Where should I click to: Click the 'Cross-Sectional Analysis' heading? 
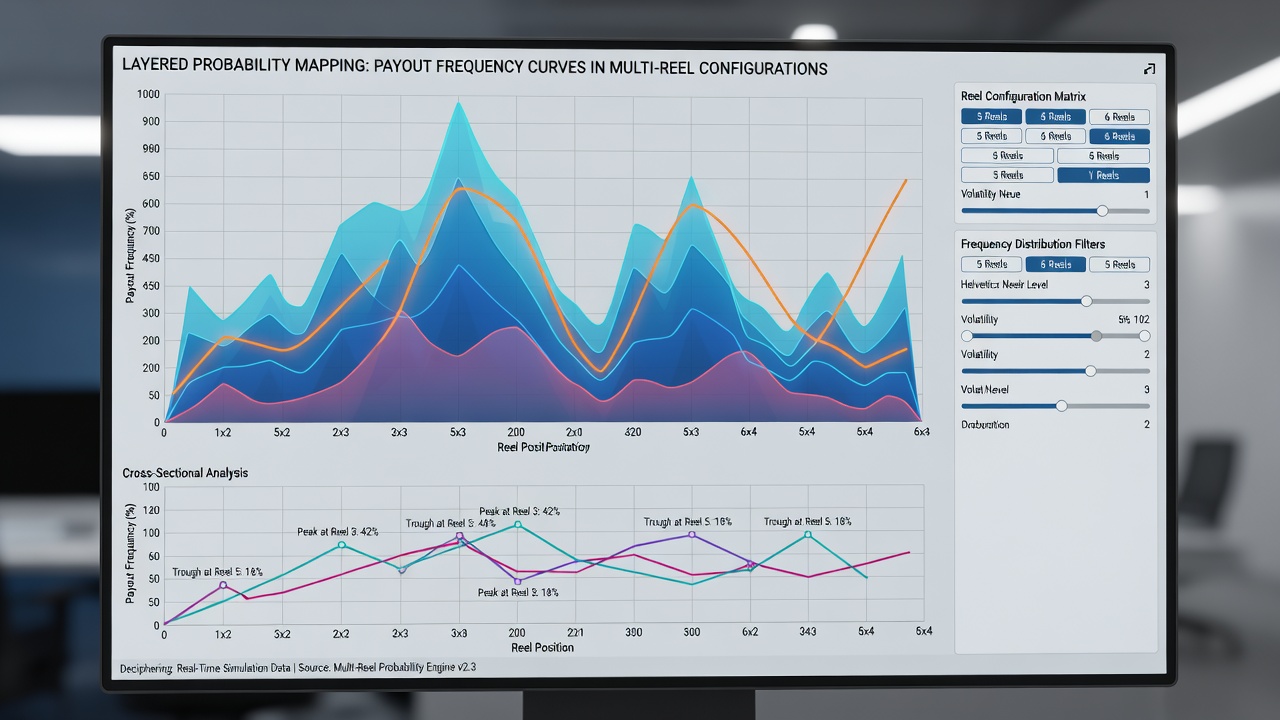185,472
